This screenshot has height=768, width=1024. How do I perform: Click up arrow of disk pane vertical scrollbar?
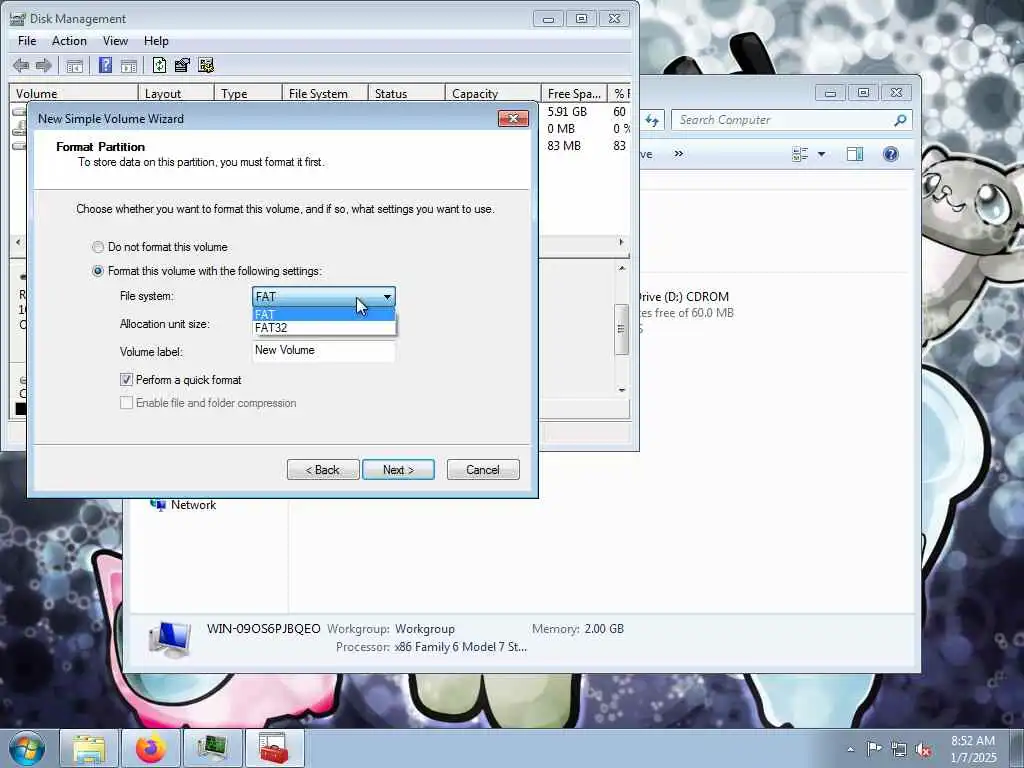pyautogui.click(x=622, y=268)
